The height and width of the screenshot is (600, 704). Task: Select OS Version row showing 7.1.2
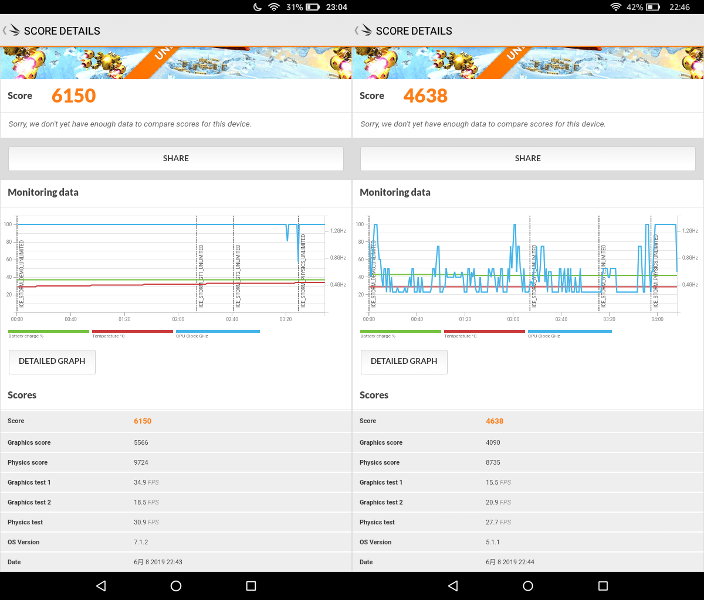(176, 542)
